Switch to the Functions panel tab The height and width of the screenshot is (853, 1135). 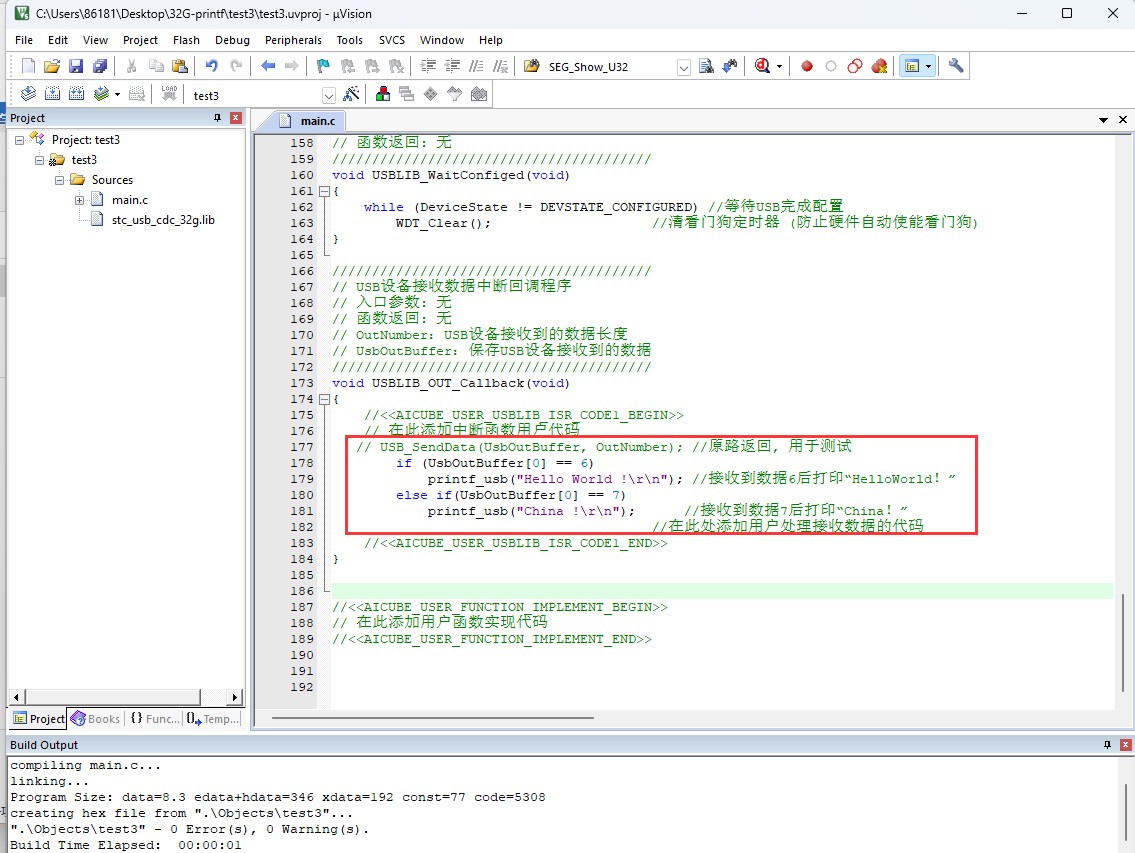click(x=155, y=718)
